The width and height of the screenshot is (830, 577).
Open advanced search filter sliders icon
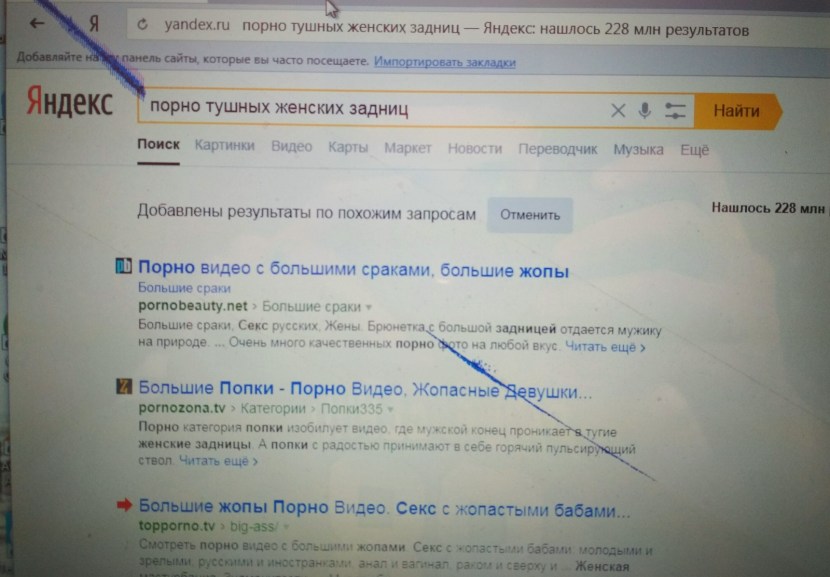pyautogui.click(x=675, y=111)
